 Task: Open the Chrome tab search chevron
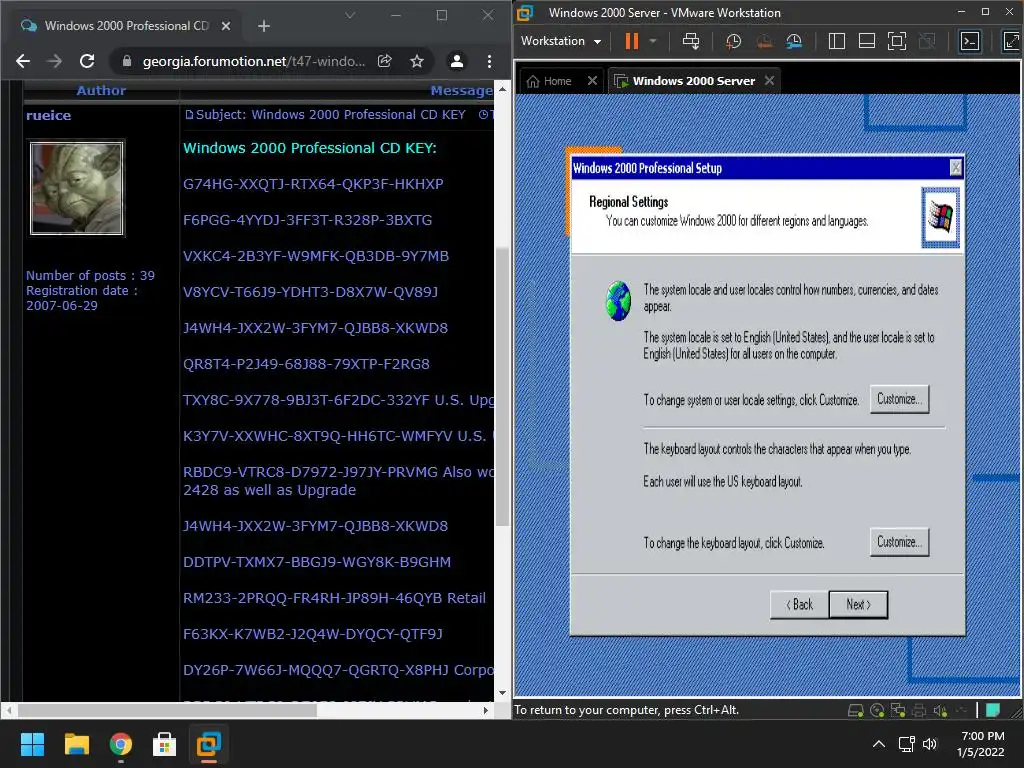350,16
